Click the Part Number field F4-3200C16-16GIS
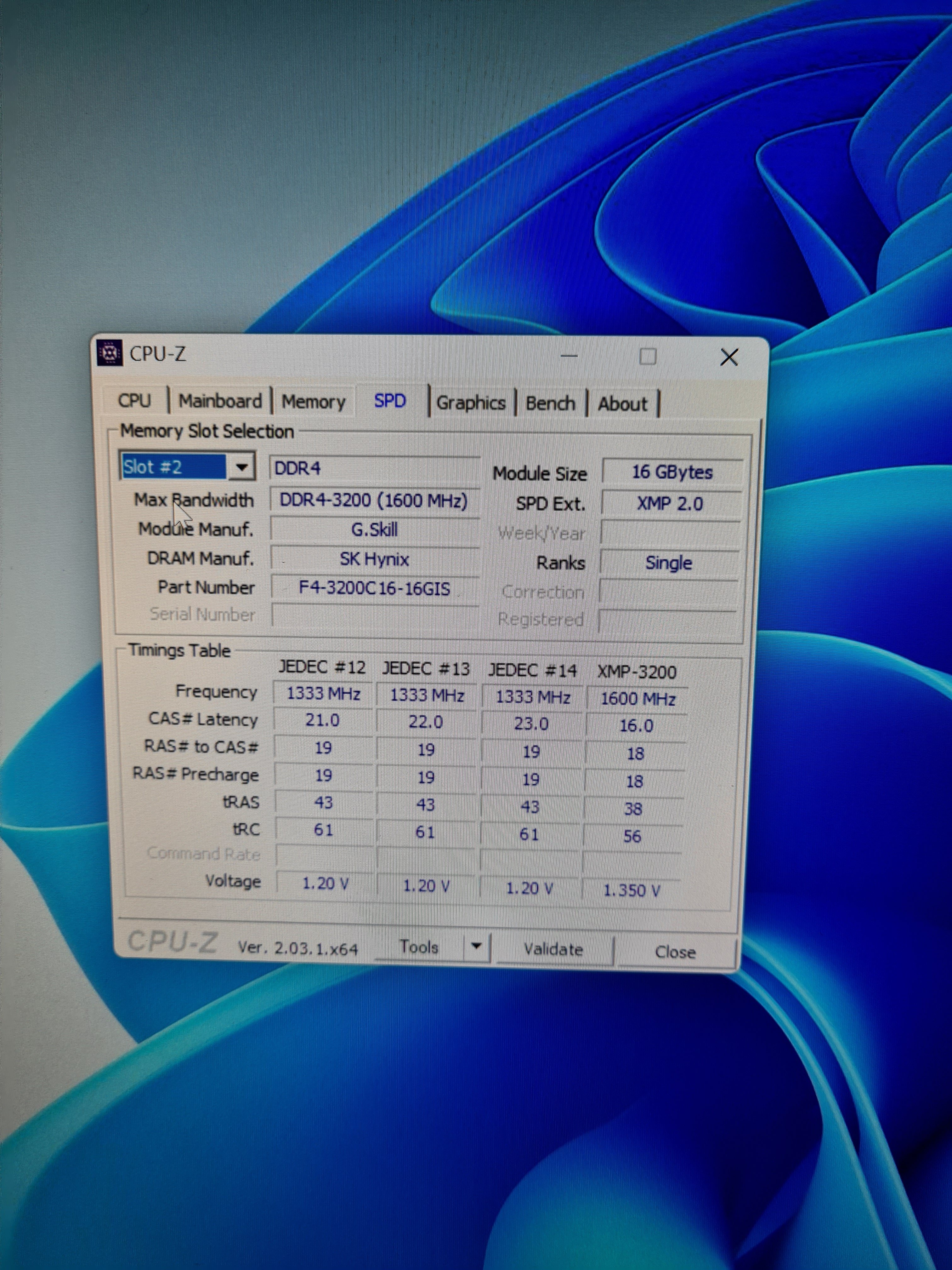This screenshot has height=1270, width=952. coord(374,588)
